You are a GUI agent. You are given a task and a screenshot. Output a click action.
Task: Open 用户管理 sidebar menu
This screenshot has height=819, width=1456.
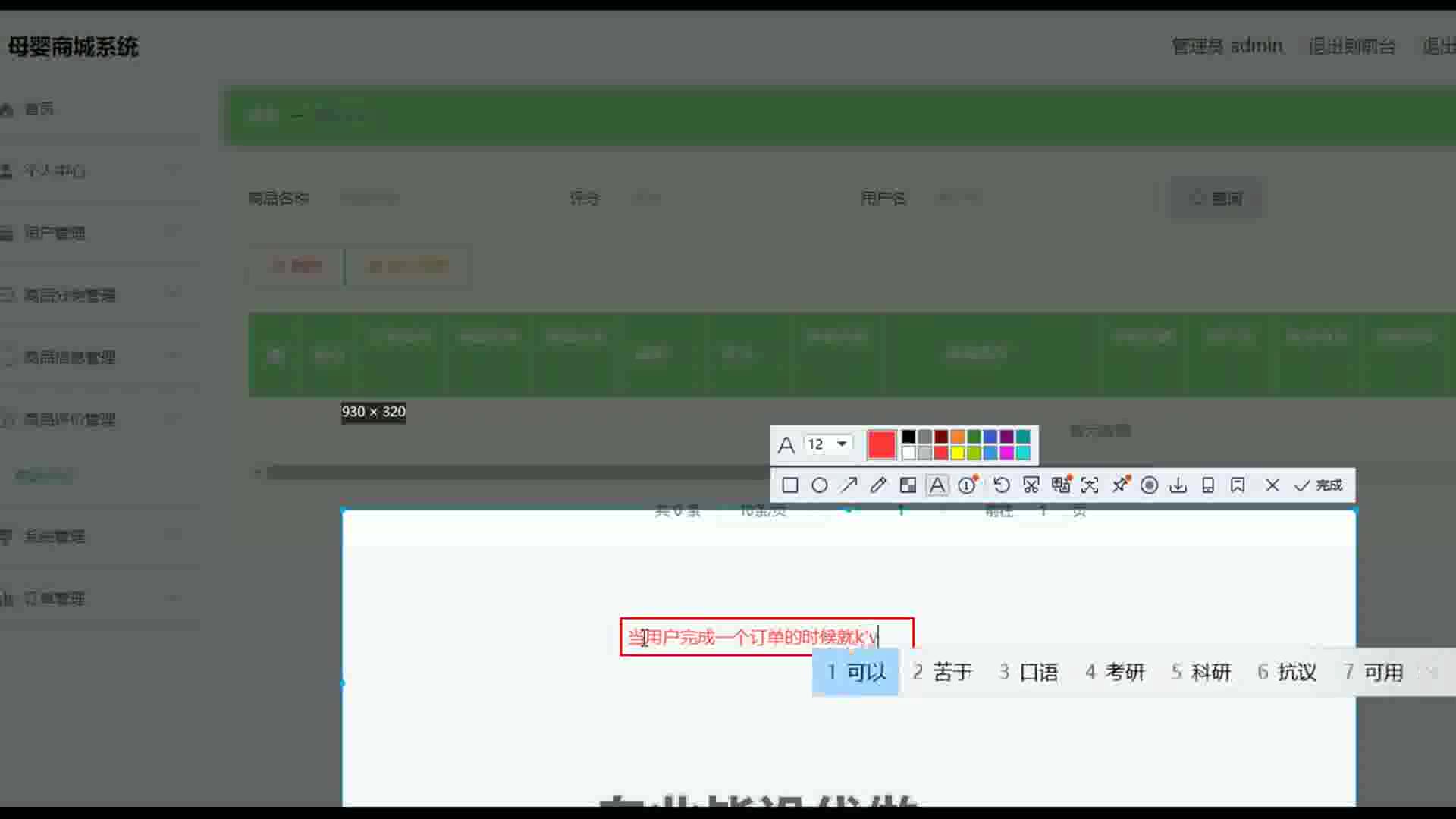point(55,233)
